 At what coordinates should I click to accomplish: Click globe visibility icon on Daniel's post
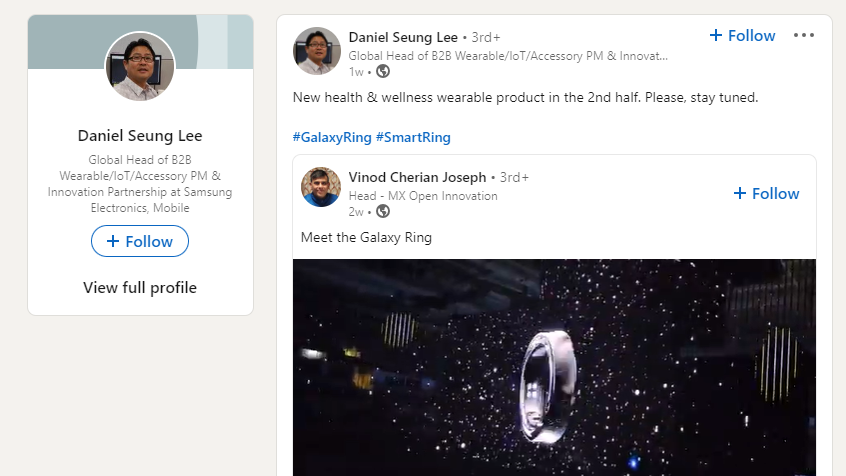383,72
